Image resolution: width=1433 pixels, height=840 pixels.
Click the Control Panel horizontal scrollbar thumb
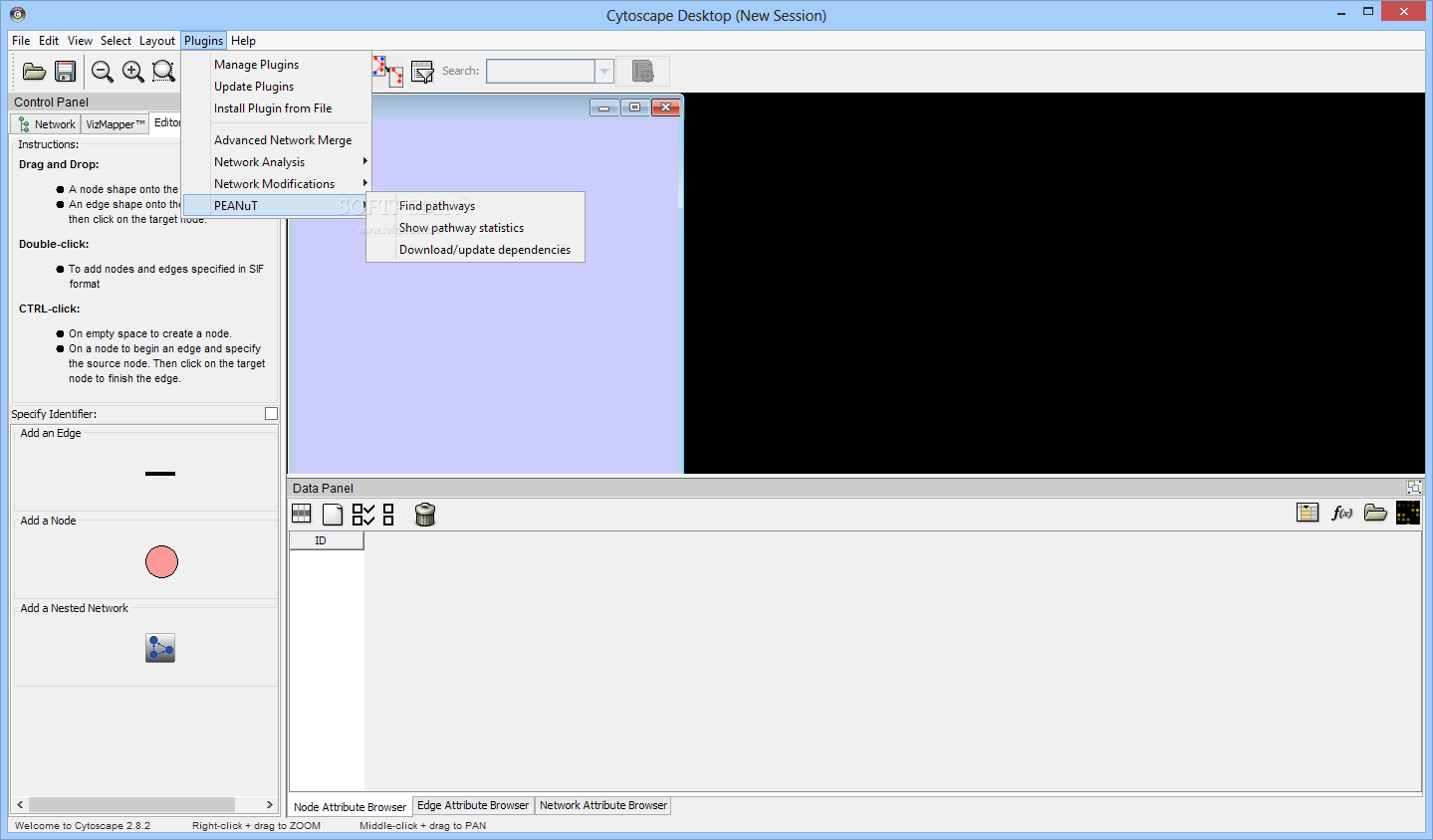click(x=131, y=804)
